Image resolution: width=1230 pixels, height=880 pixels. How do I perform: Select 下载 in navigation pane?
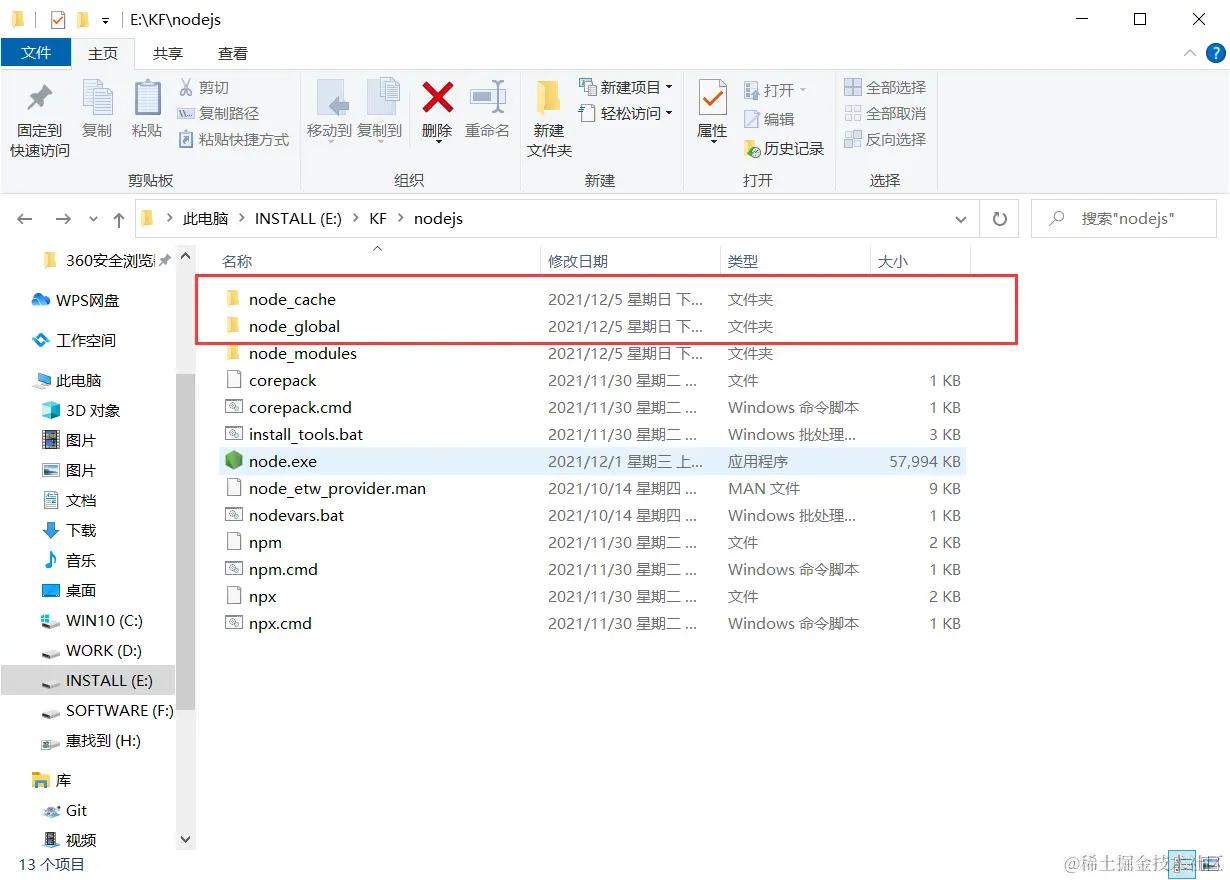pos(69,530)
